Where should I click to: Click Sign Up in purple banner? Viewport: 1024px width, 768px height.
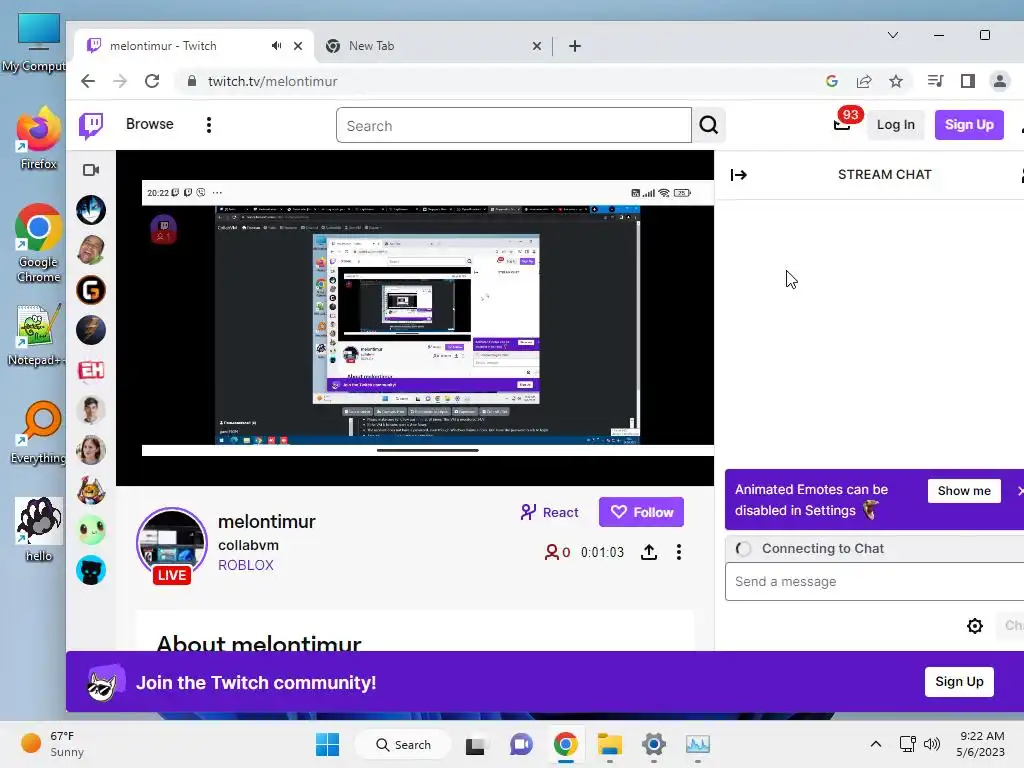[959, 682]
